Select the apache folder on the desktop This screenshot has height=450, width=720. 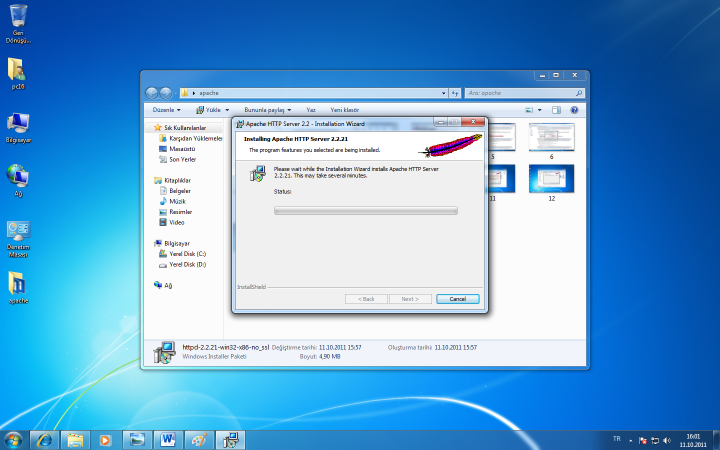coord(17,284)
